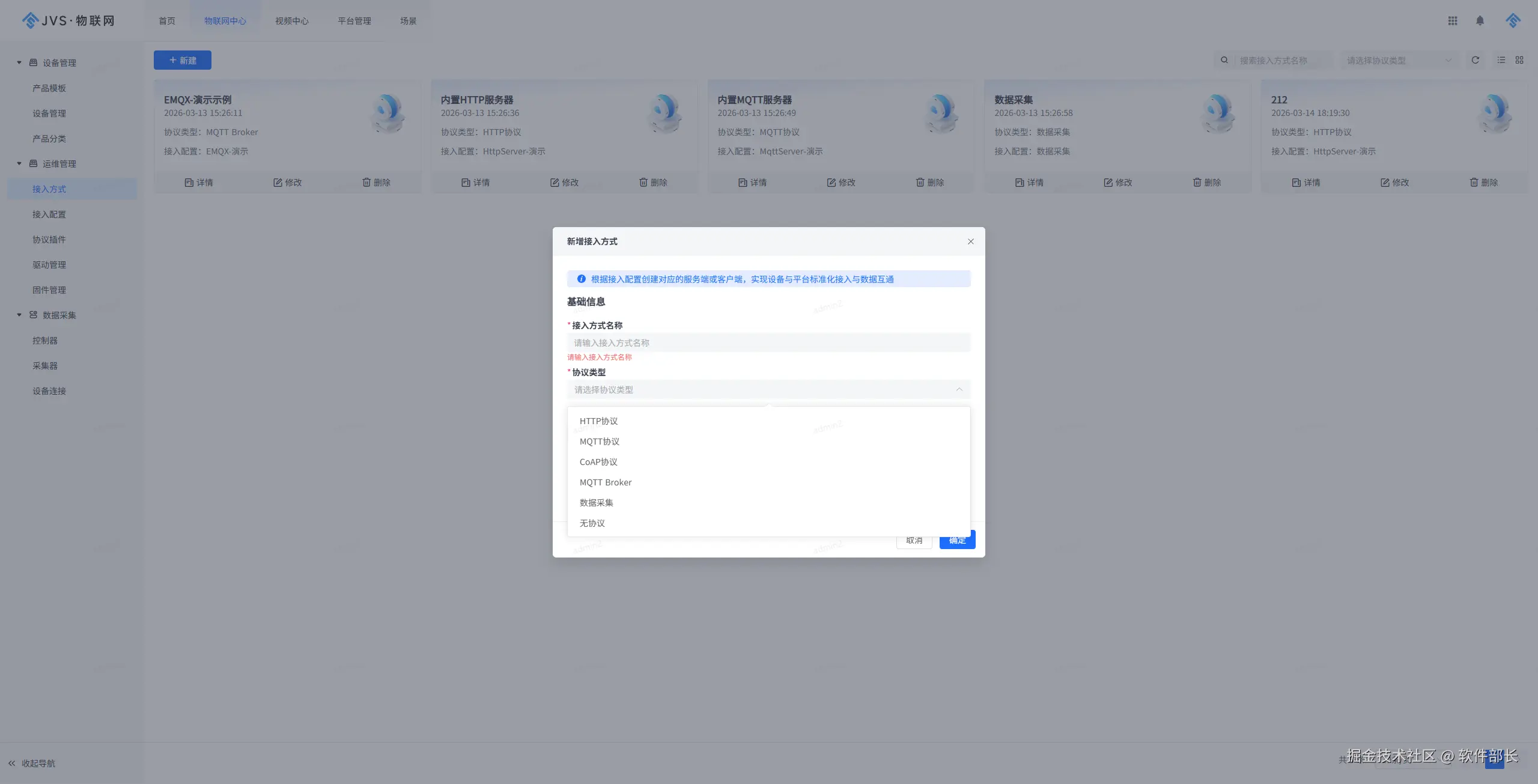This screenshot has height=784, width=1538.
Task: Switch to card grid view icon
Action: 1519,60
